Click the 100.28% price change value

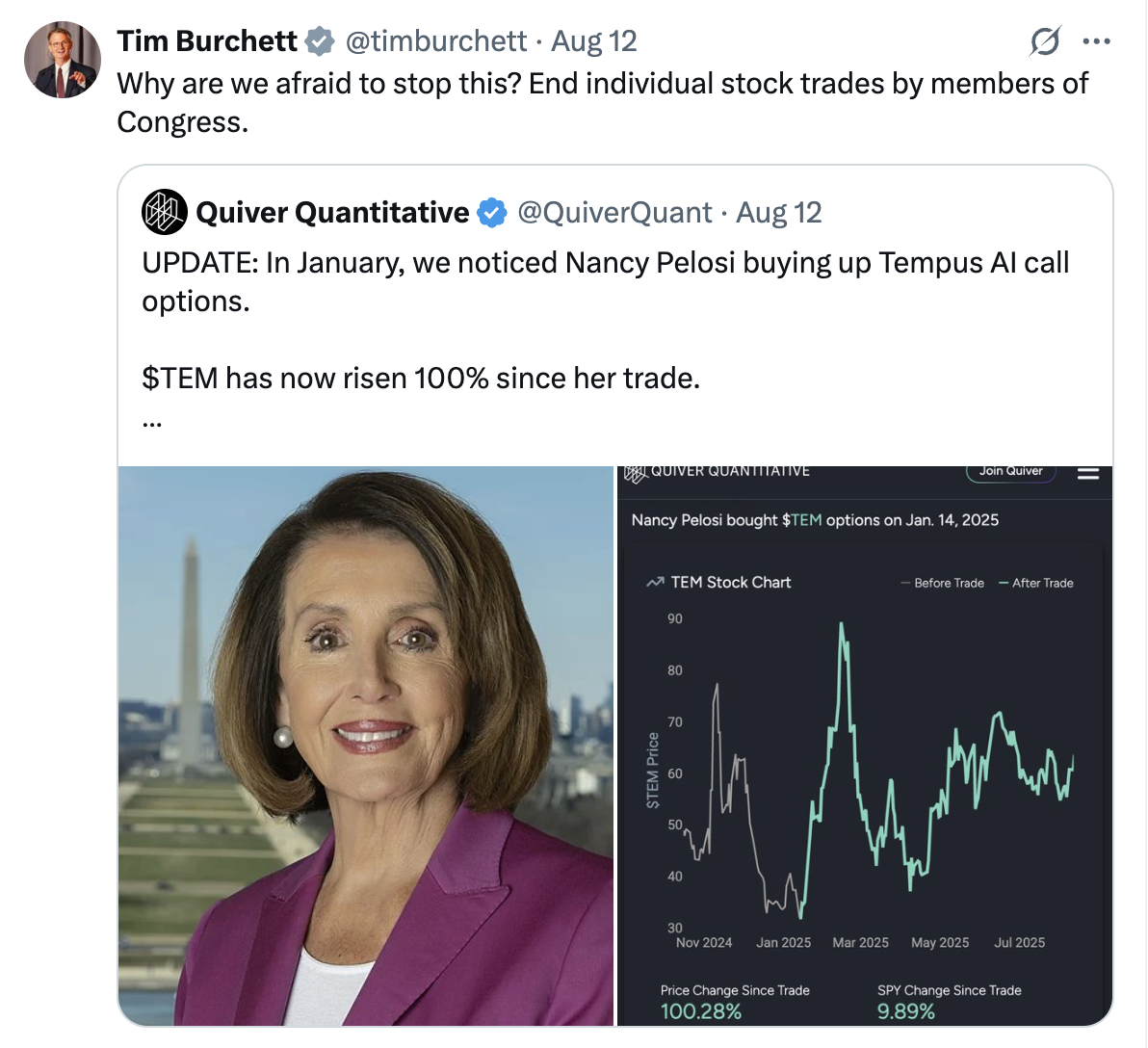coord(701,1011)
